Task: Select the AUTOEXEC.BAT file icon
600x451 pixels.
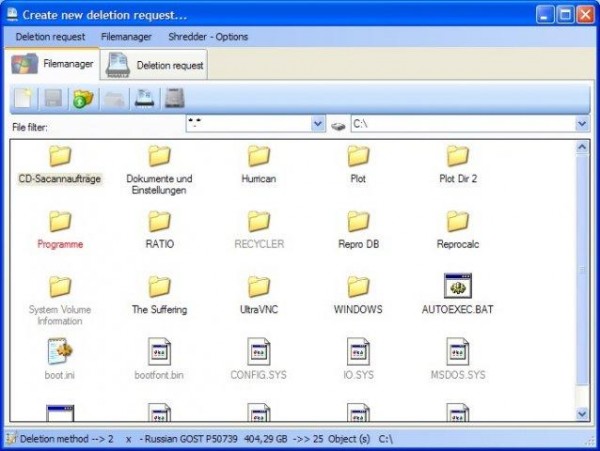Action: [458, 287]
